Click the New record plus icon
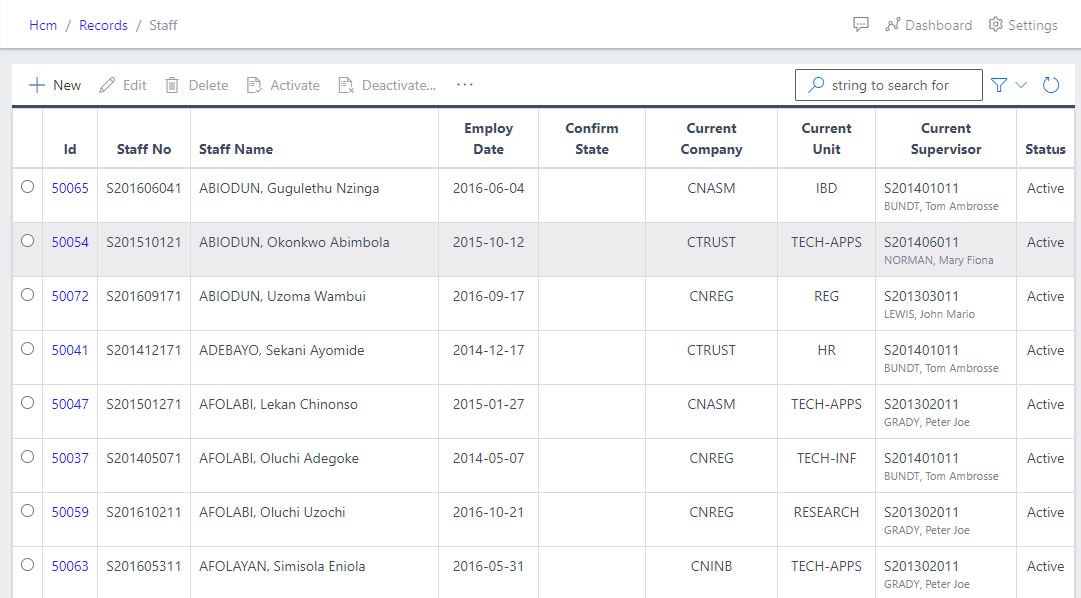The height and width of the screenshot is (598, 1081). (x=37, y=85)
